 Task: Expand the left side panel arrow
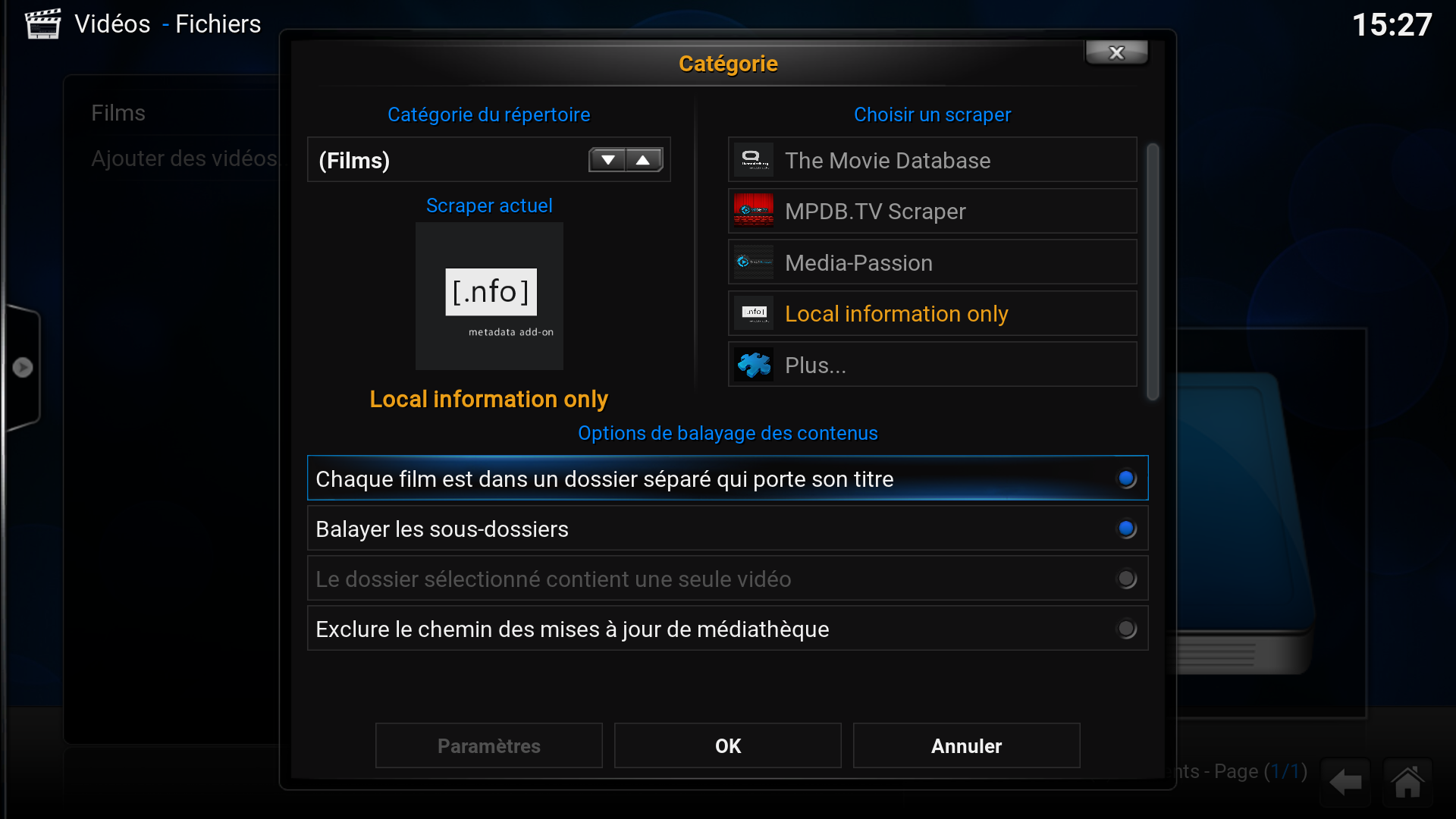pos(23,367)
